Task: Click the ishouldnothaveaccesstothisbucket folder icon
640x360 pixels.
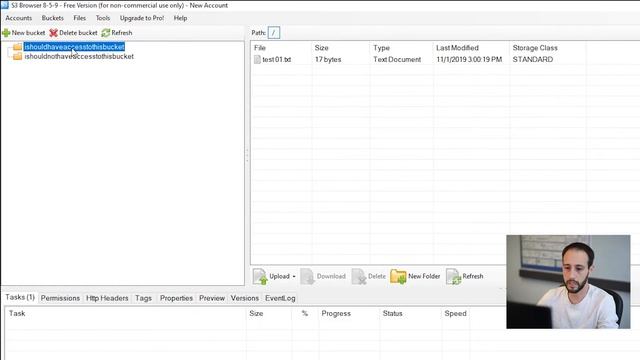Action: (x=17, y=56)
